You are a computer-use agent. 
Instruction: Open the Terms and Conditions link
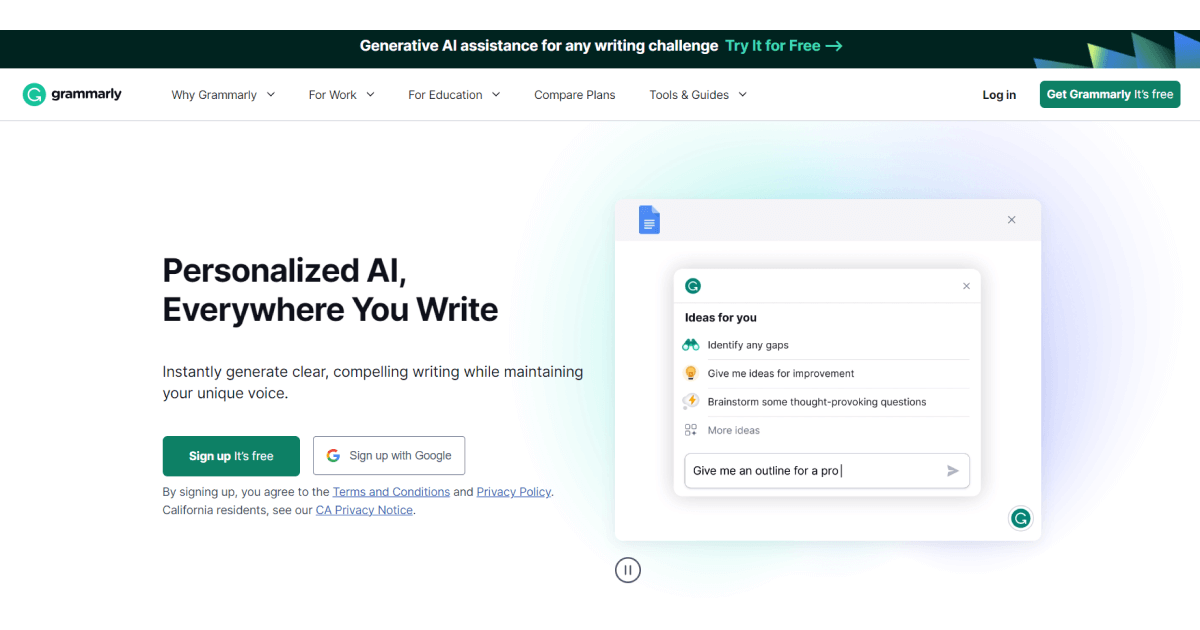click(x=391, y=492)
